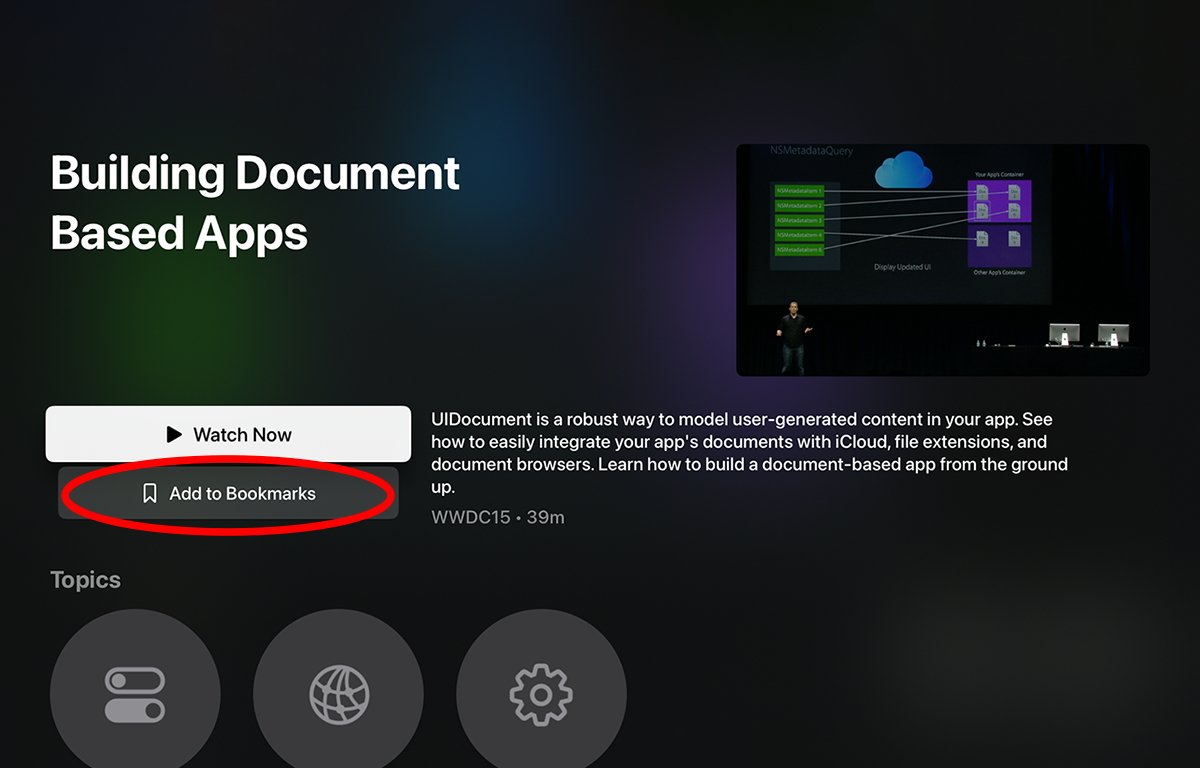Click the purple Your App's Container box
This screenshot has width=1200, height=768.
998,199
